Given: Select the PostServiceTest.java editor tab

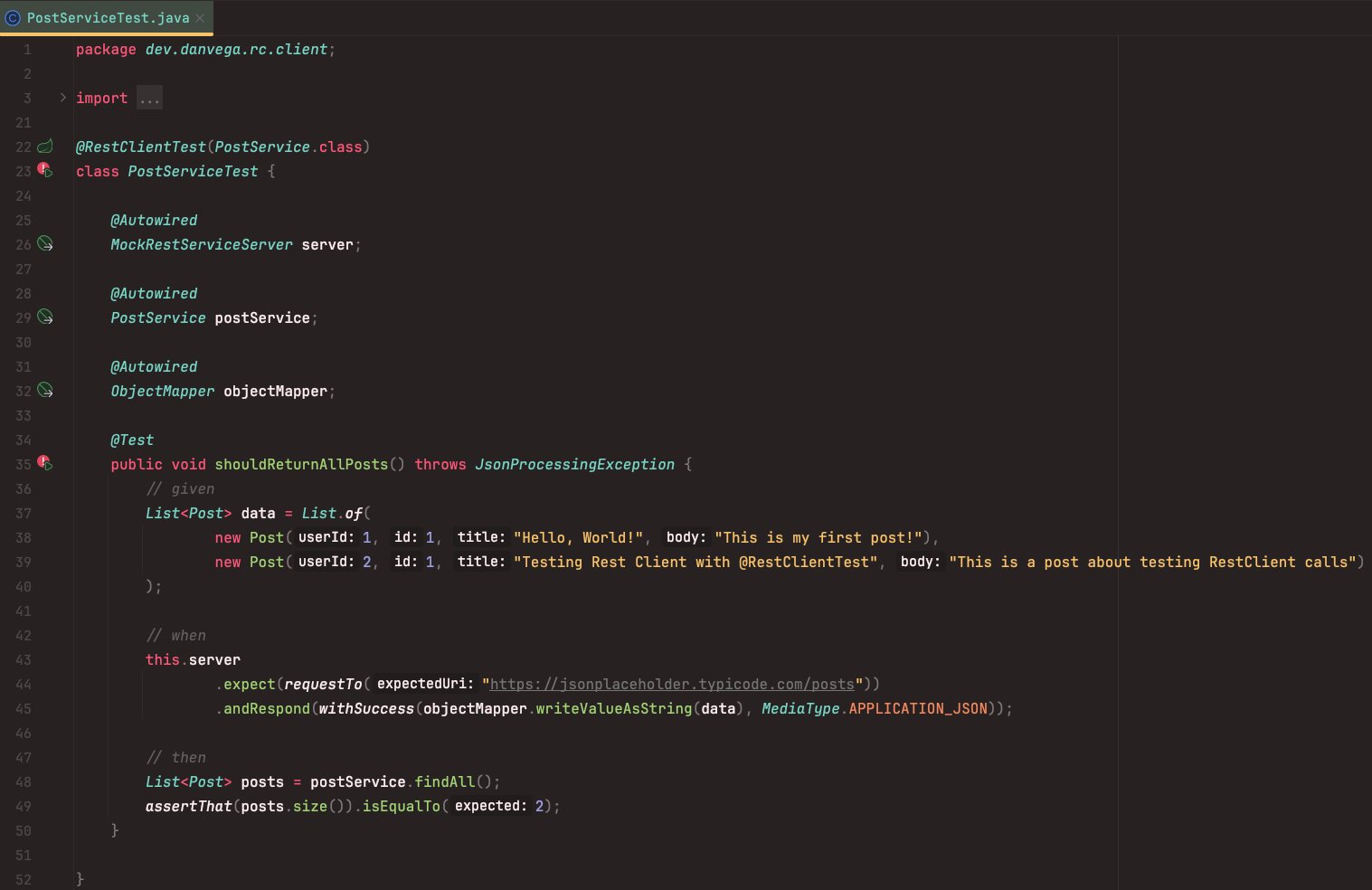Looking at the screenshot, I should click(107, 17).
